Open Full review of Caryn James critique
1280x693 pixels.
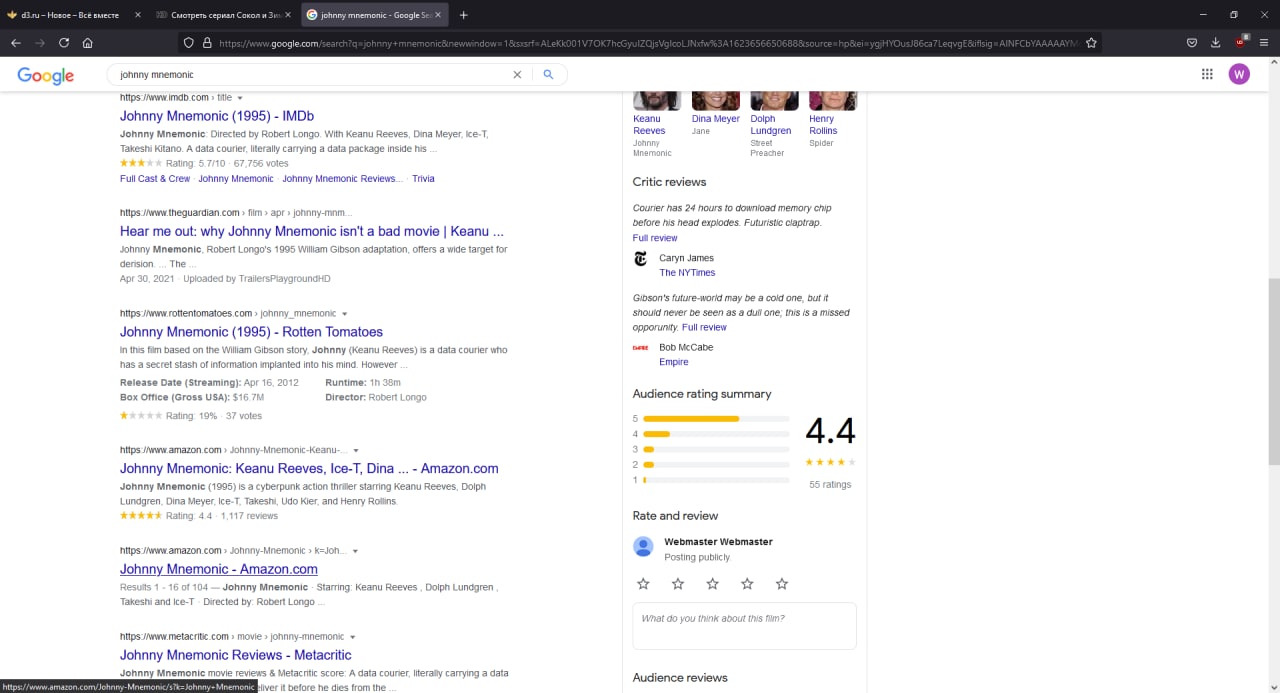pyautogui.click(x=655, y=238)
